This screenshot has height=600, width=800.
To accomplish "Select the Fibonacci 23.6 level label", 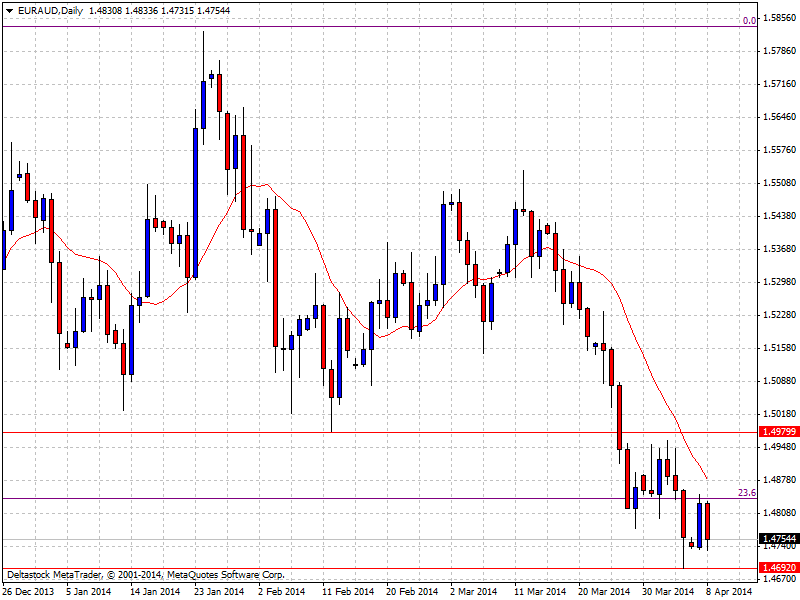I will coord(746,492).
